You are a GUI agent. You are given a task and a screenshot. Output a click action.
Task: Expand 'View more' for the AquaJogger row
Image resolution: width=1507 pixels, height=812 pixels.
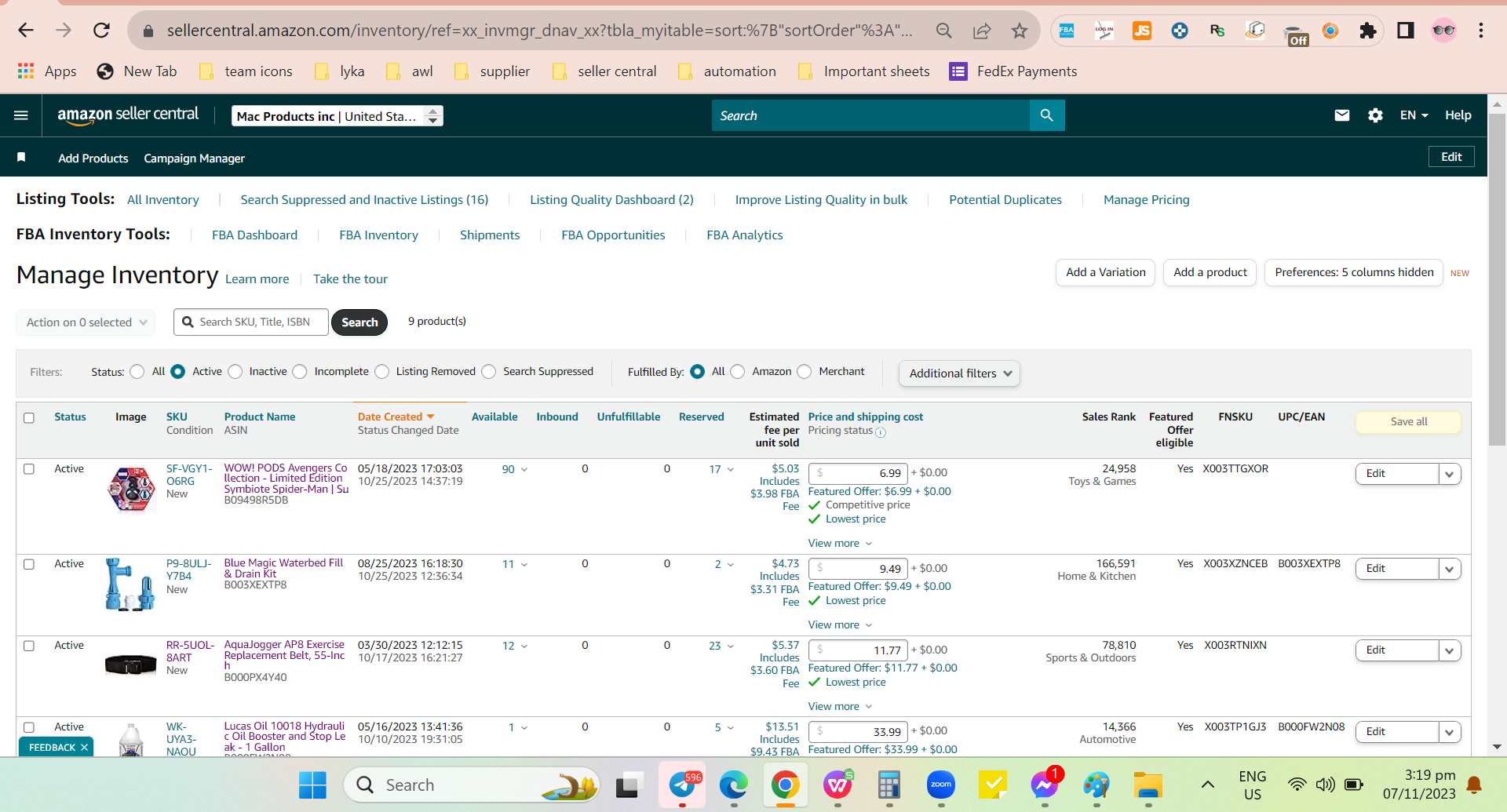pos(841,706)
